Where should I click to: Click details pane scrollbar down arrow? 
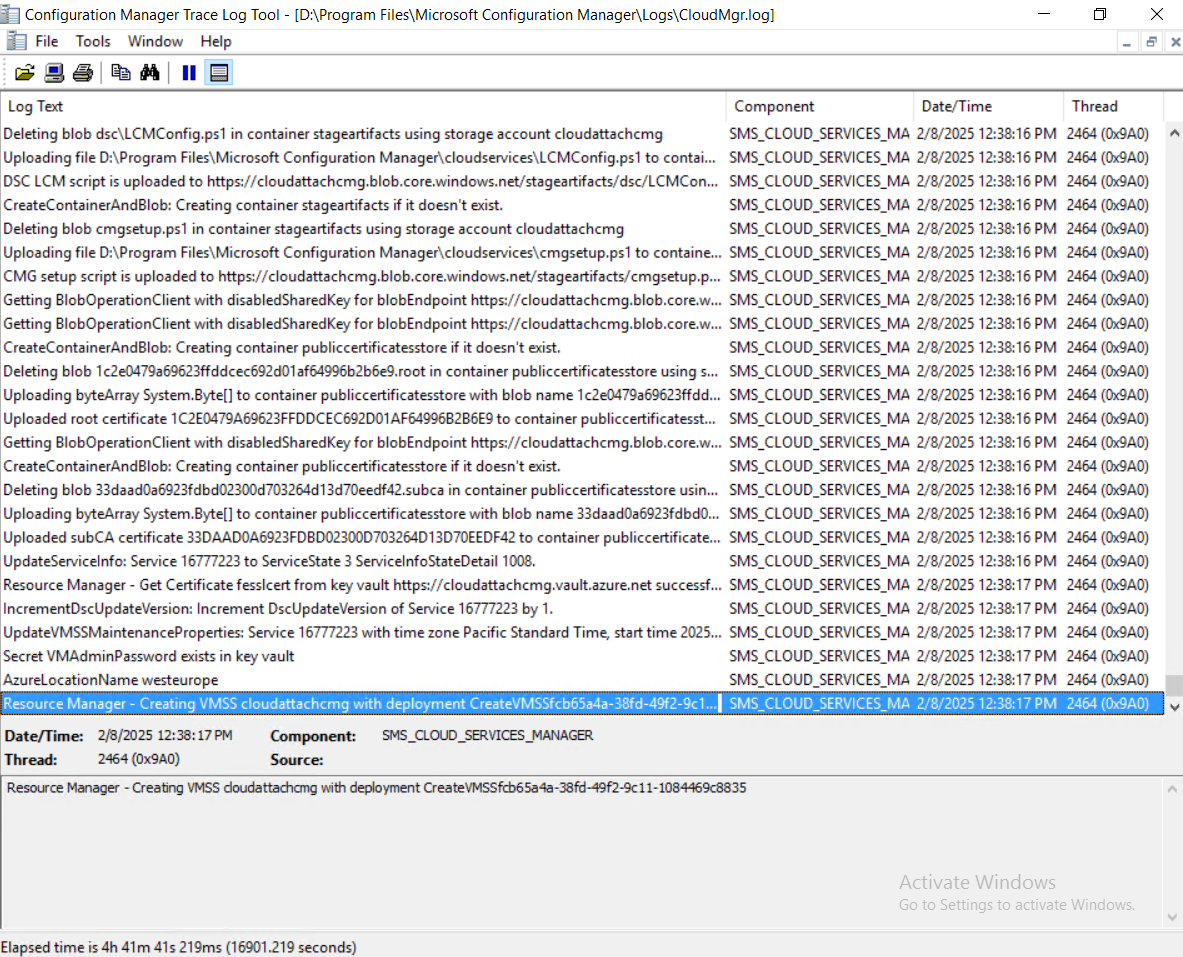tap(1172, 918)
